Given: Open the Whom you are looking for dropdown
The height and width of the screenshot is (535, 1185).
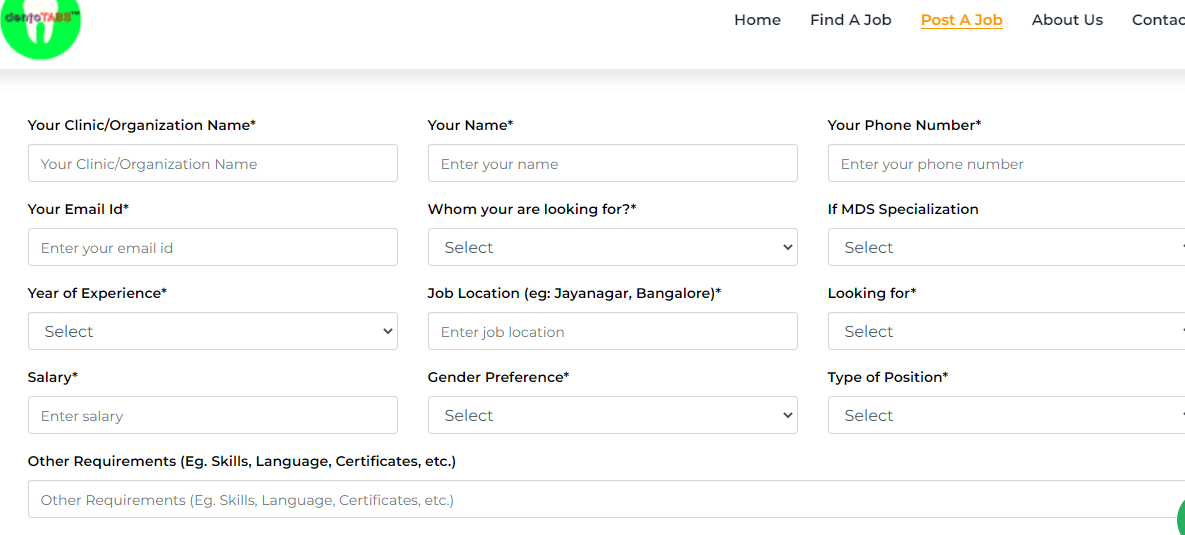Looking at the screenshot, I should (x=612, y=247).
